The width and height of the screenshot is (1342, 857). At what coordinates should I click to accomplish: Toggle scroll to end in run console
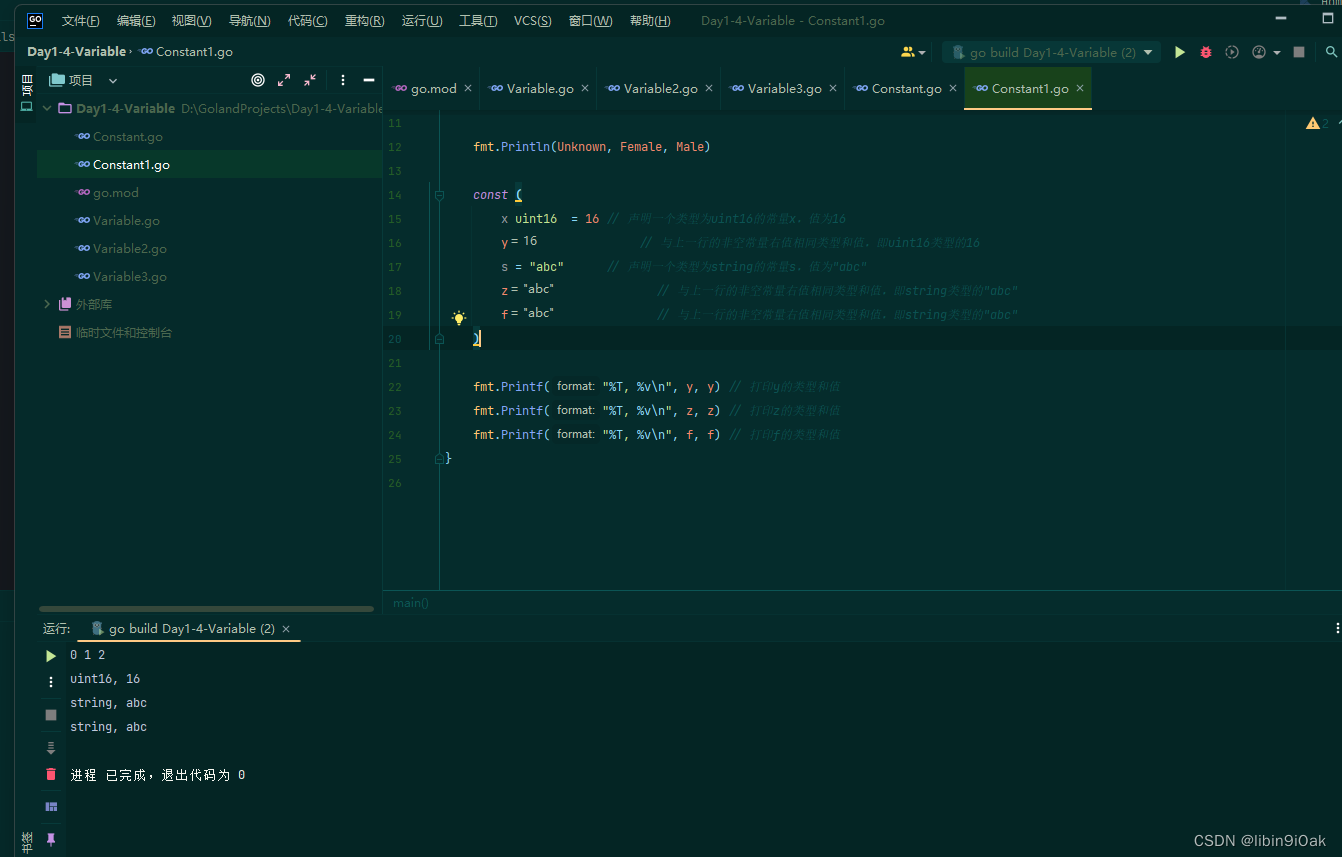coord(51,748)
